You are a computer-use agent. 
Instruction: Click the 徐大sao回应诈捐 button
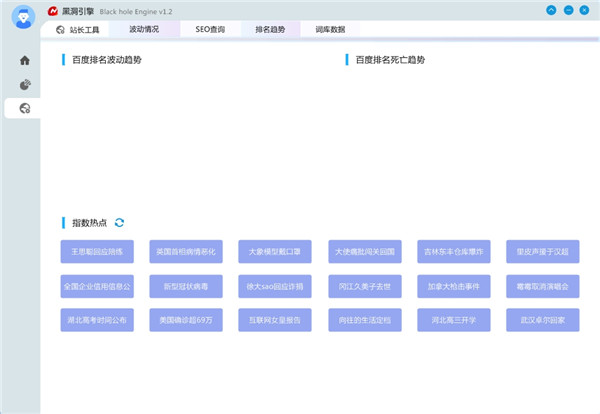click(x=275, y=286)
